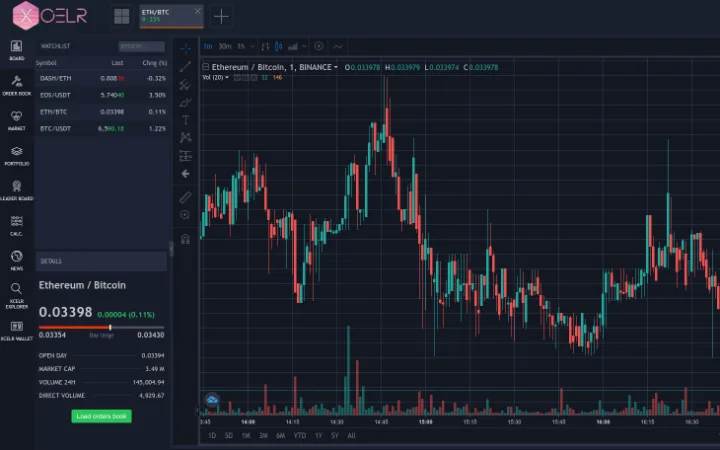This screenshot has width=720, height=450.
Task: Select BTC/USDT in the watchlist
Action: coord(101,129)
